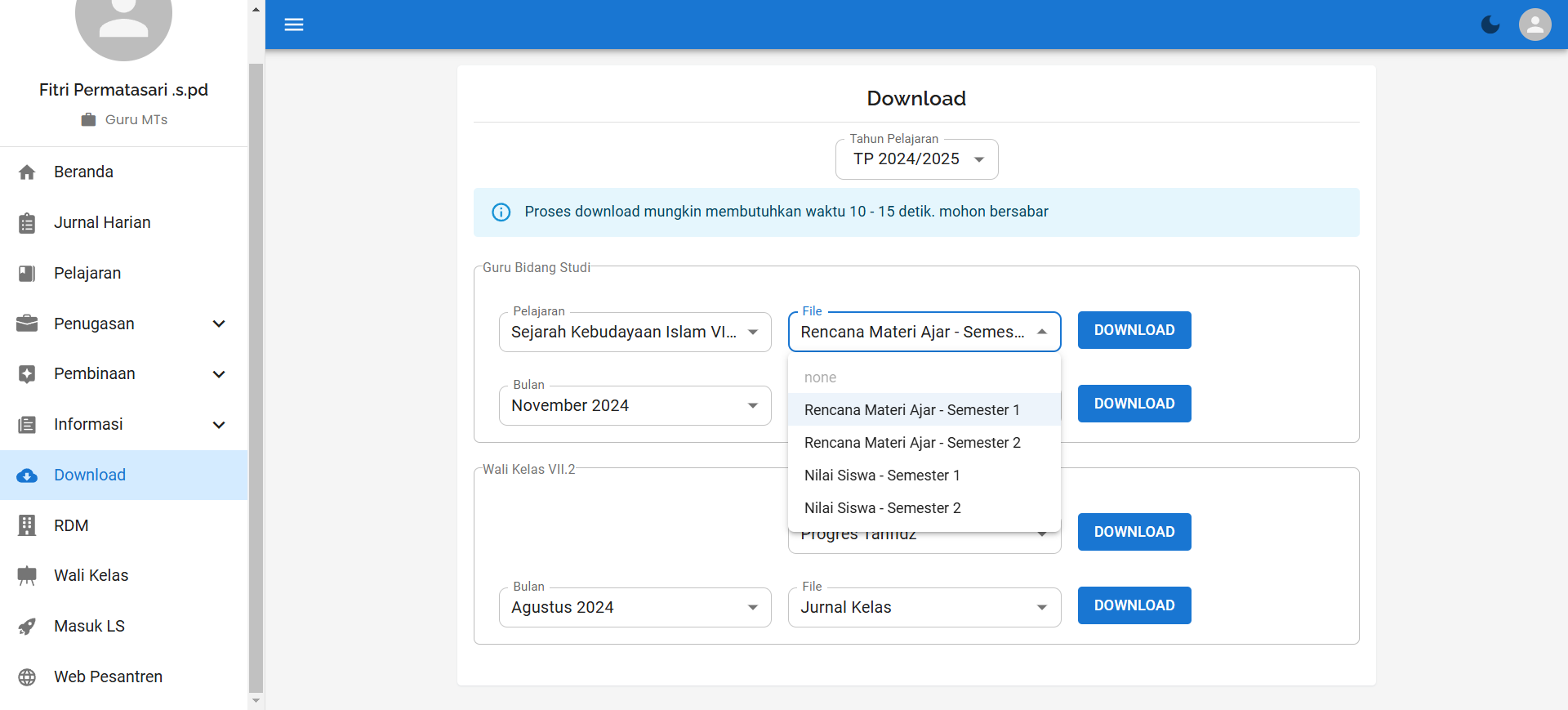This screenshot has height=710, width=1568.
Task: Expand the Pembinaan submenu chevron
Action: 219,374
